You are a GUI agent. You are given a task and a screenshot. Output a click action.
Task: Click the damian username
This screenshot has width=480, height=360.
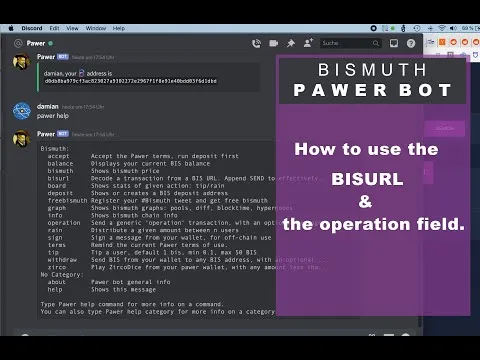pyautogui.click(x=48, y=106)
